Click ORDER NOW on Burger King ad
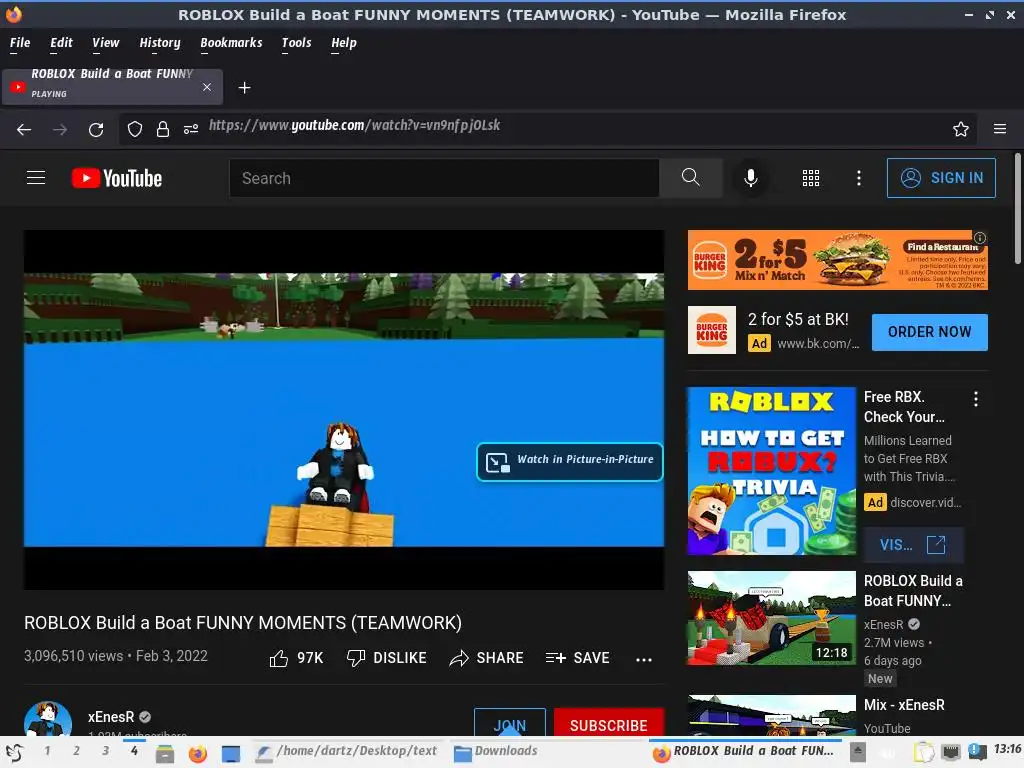The height and width of the screenshot is (768, 1024). point(929,332)
